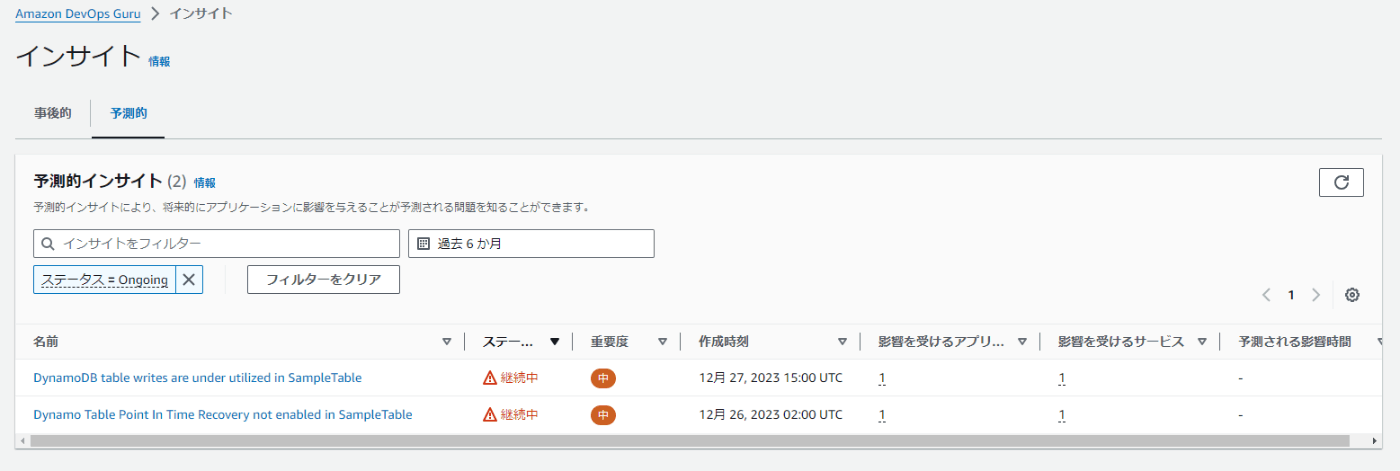This screenshot has width=1400, height=471.
Task: Remove the ステータス = Ongoing filter token
Action: coord(189,279)
